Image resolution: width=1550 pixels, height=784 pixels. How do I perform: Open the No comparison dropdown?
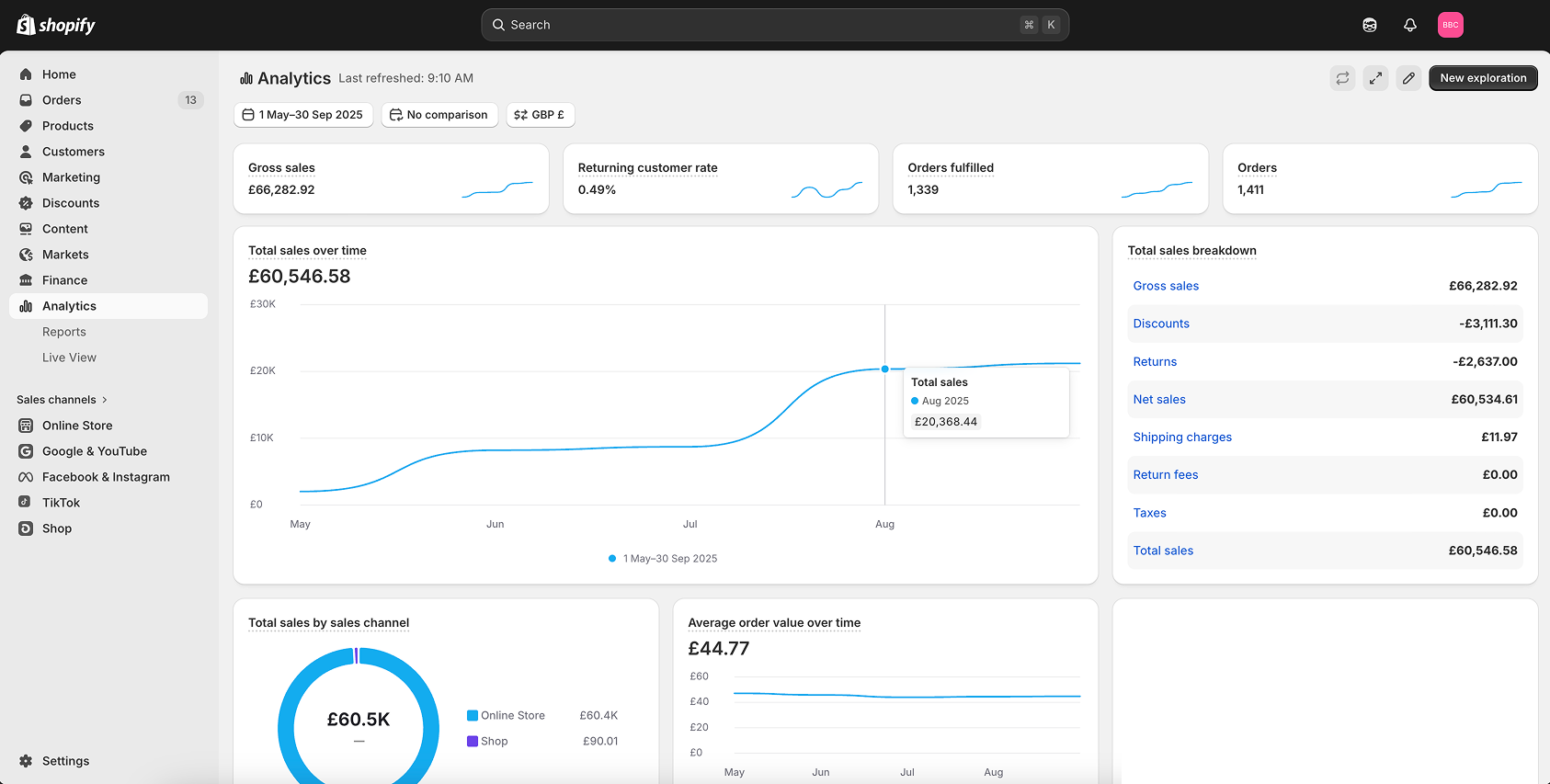pyautogui.click(x=439, y=115)
